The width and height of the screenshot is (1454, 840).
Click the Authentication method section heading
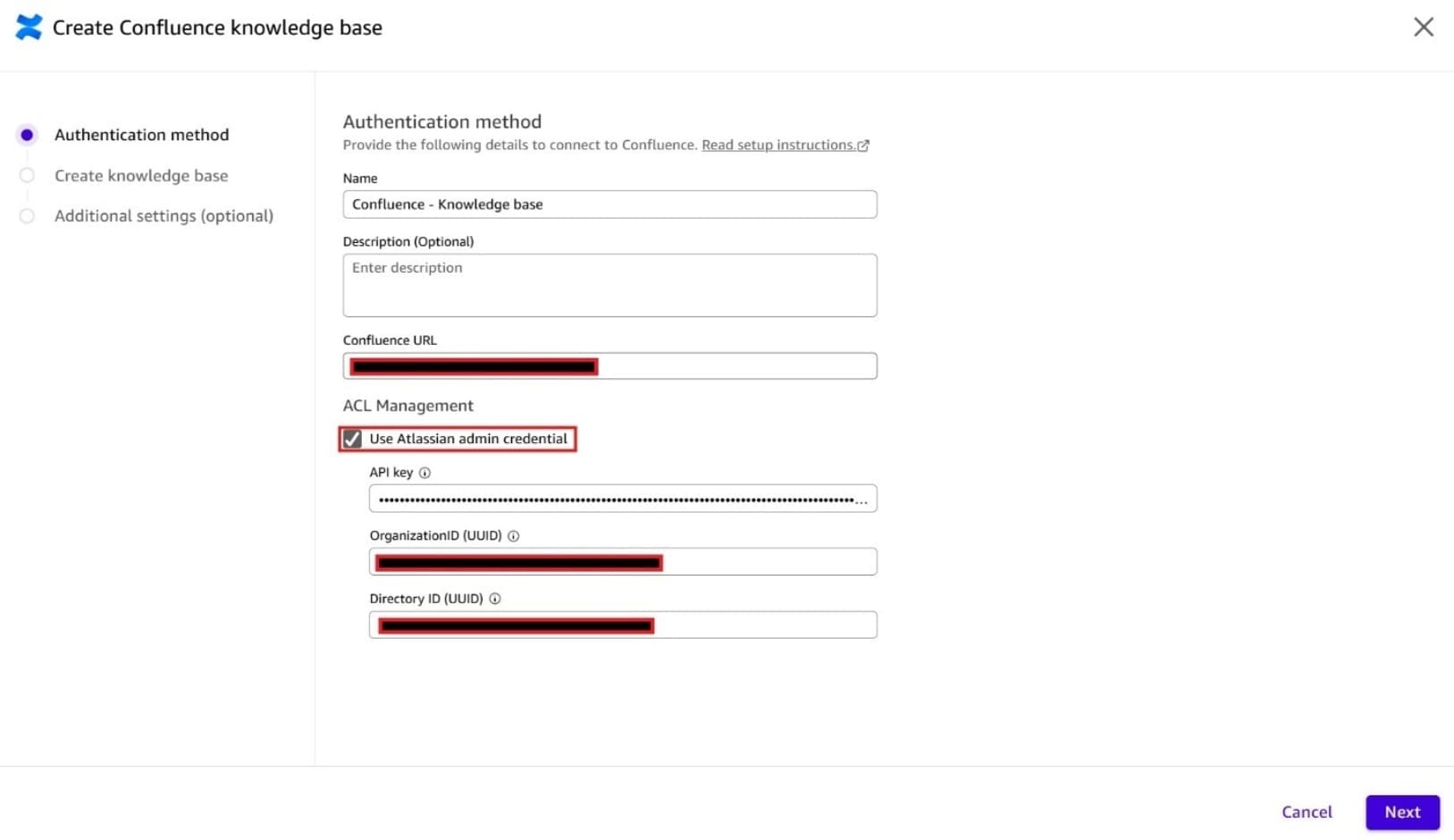[x=442, y=122]
